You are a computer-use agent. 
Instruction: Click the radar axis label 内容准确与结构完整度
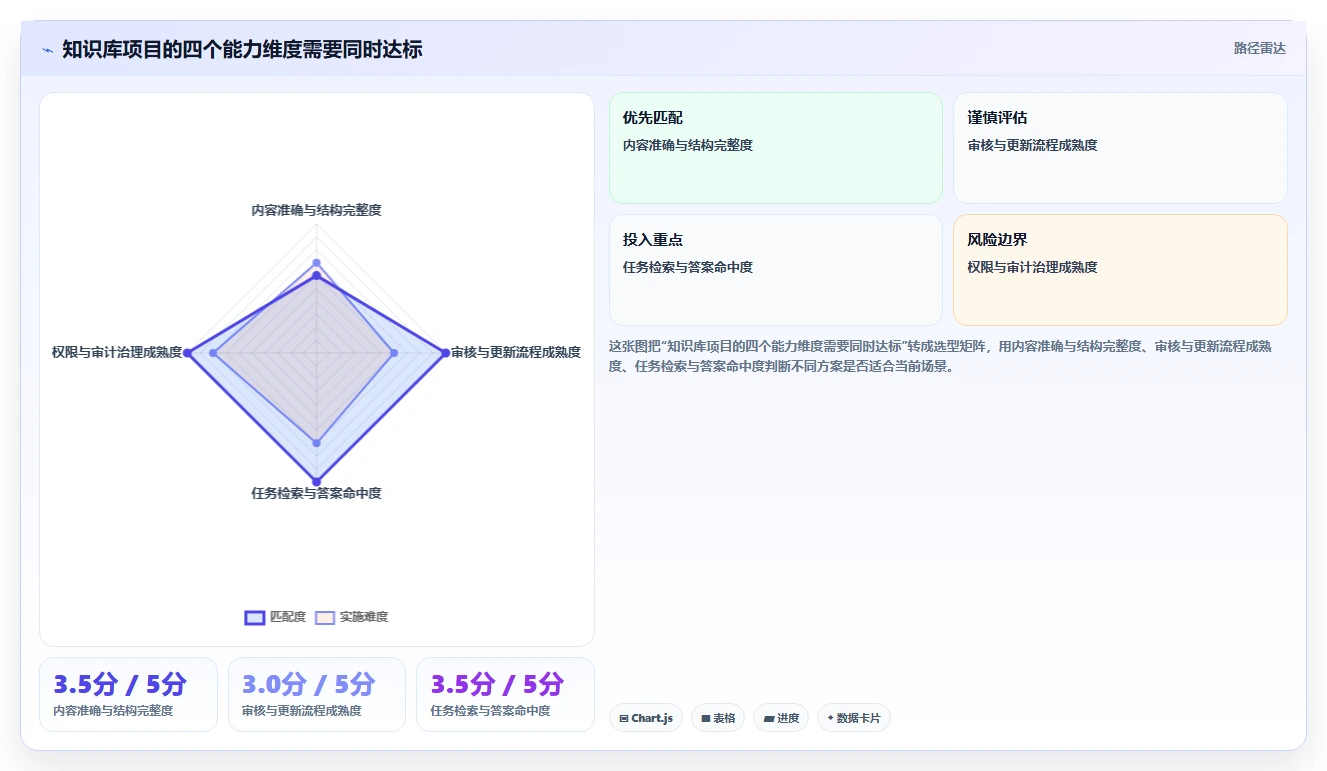tap(316, 210)
